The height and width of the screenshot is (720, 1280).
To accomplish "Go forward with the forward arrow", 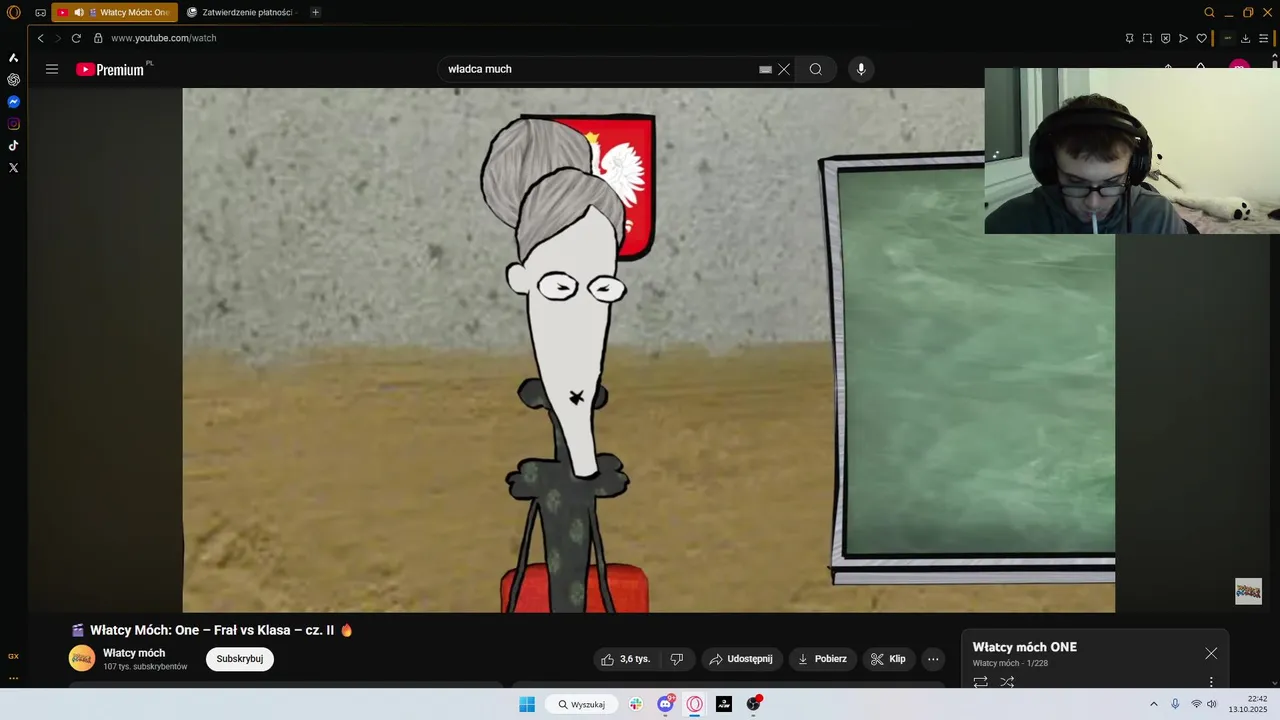I will pyautogui.click(x=57, y=38).
